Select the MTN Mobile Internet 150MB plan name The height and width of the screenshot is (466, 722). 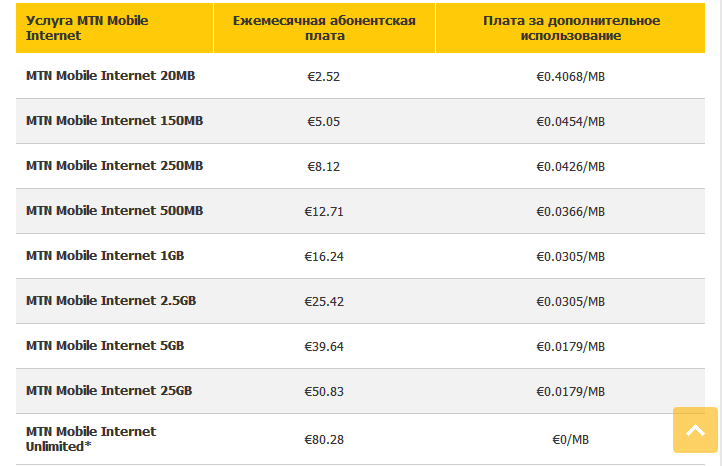pos(114,121)
